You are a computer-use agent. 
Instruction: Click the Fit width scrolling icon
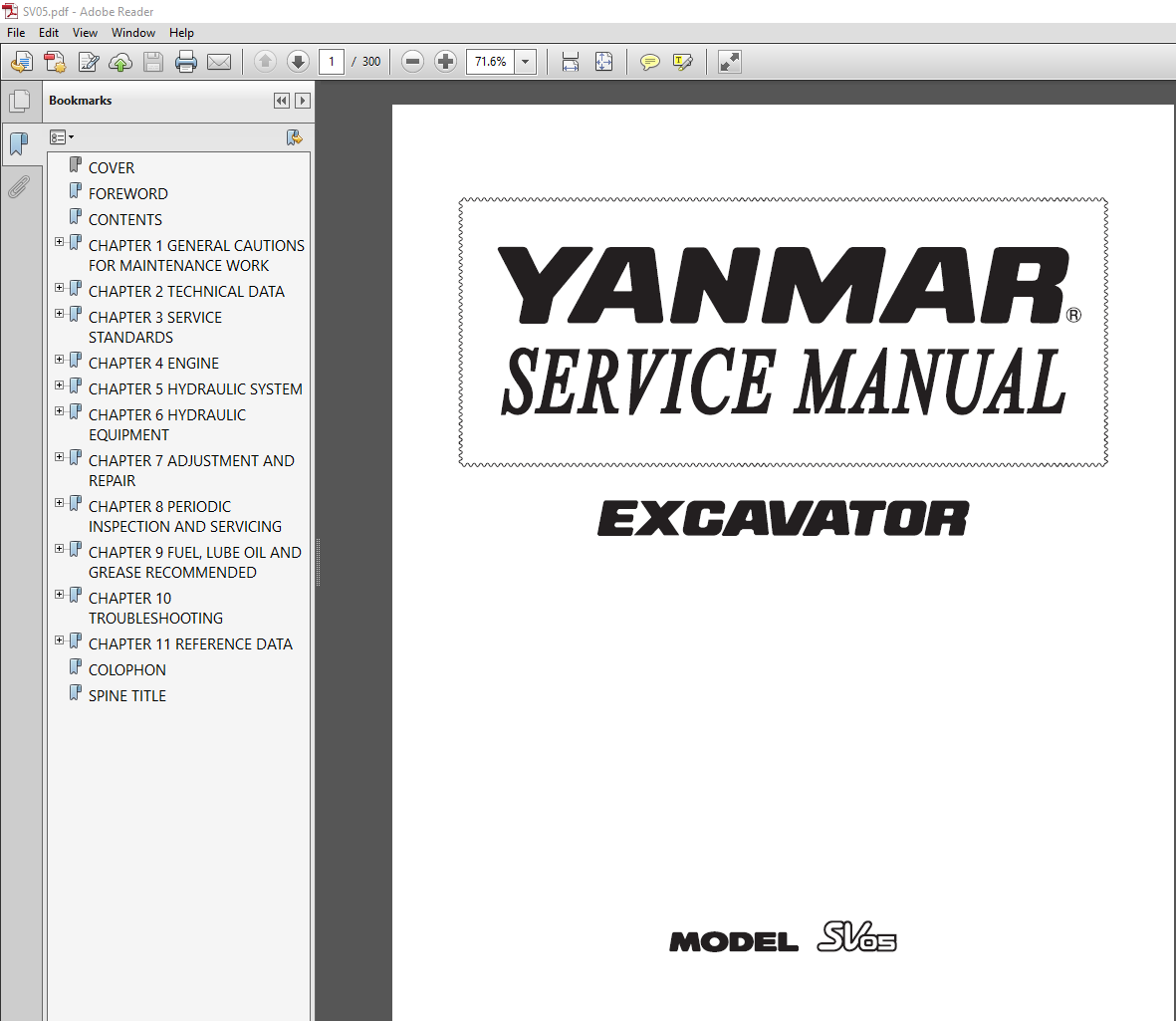(x=570, y=62)
